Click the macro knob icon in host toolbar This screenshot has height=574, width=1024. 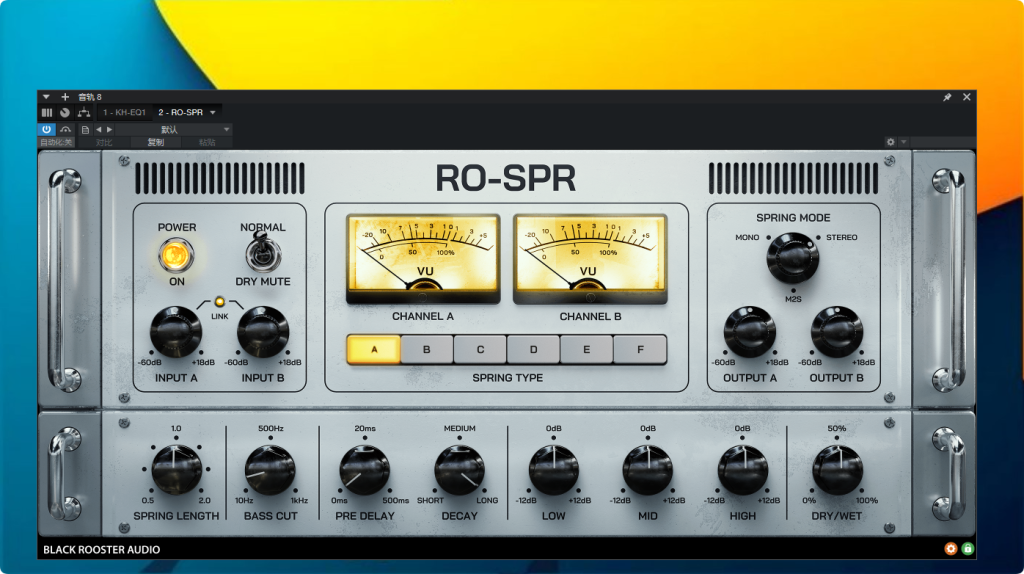(65, 112)
